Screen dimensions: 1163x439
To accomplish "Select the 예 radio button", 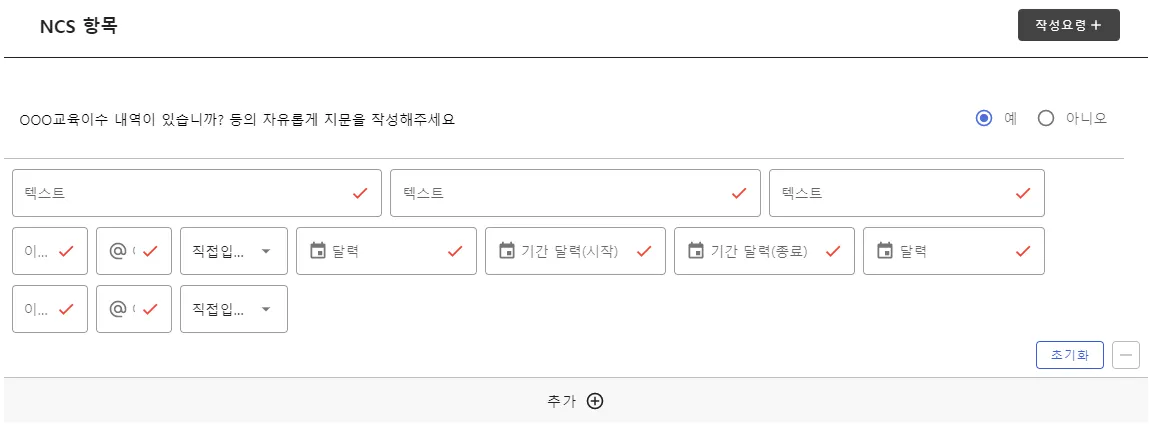I will tap(984, 118).
